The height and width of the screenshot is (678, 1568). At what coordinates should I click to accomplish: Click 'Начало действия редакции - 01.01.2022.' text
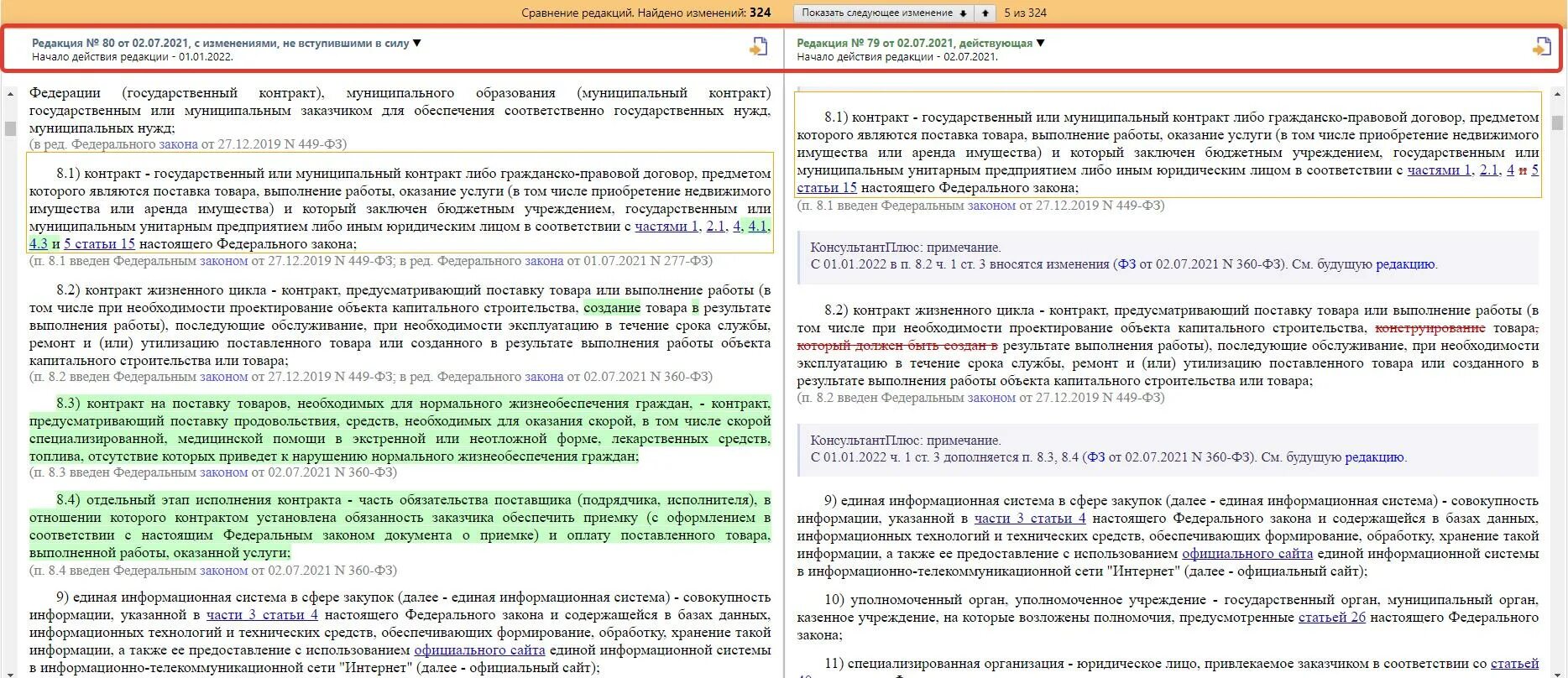[x=133, y=57]
